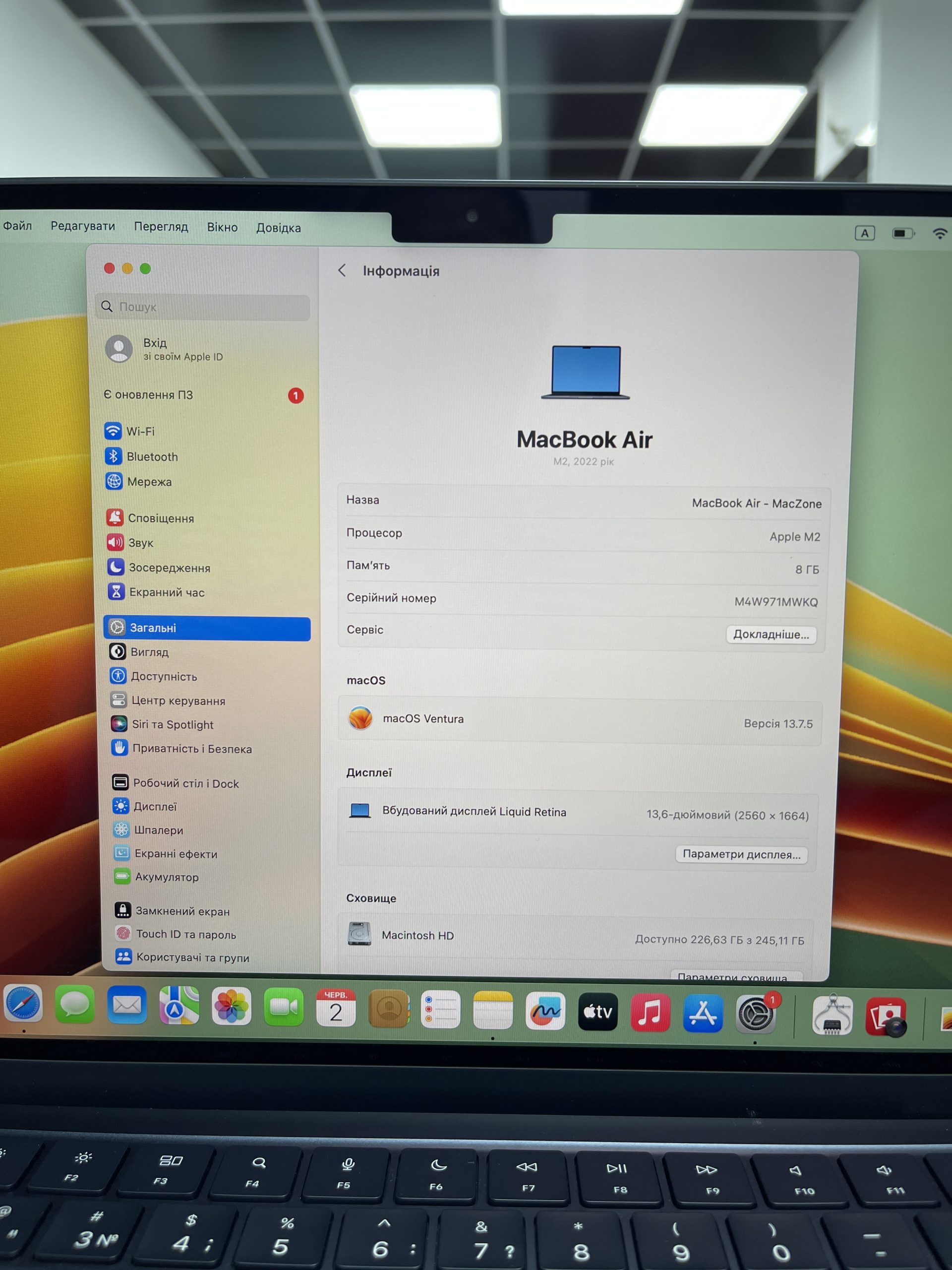Open battery status in the menu bar

click(x=903, y=233)
